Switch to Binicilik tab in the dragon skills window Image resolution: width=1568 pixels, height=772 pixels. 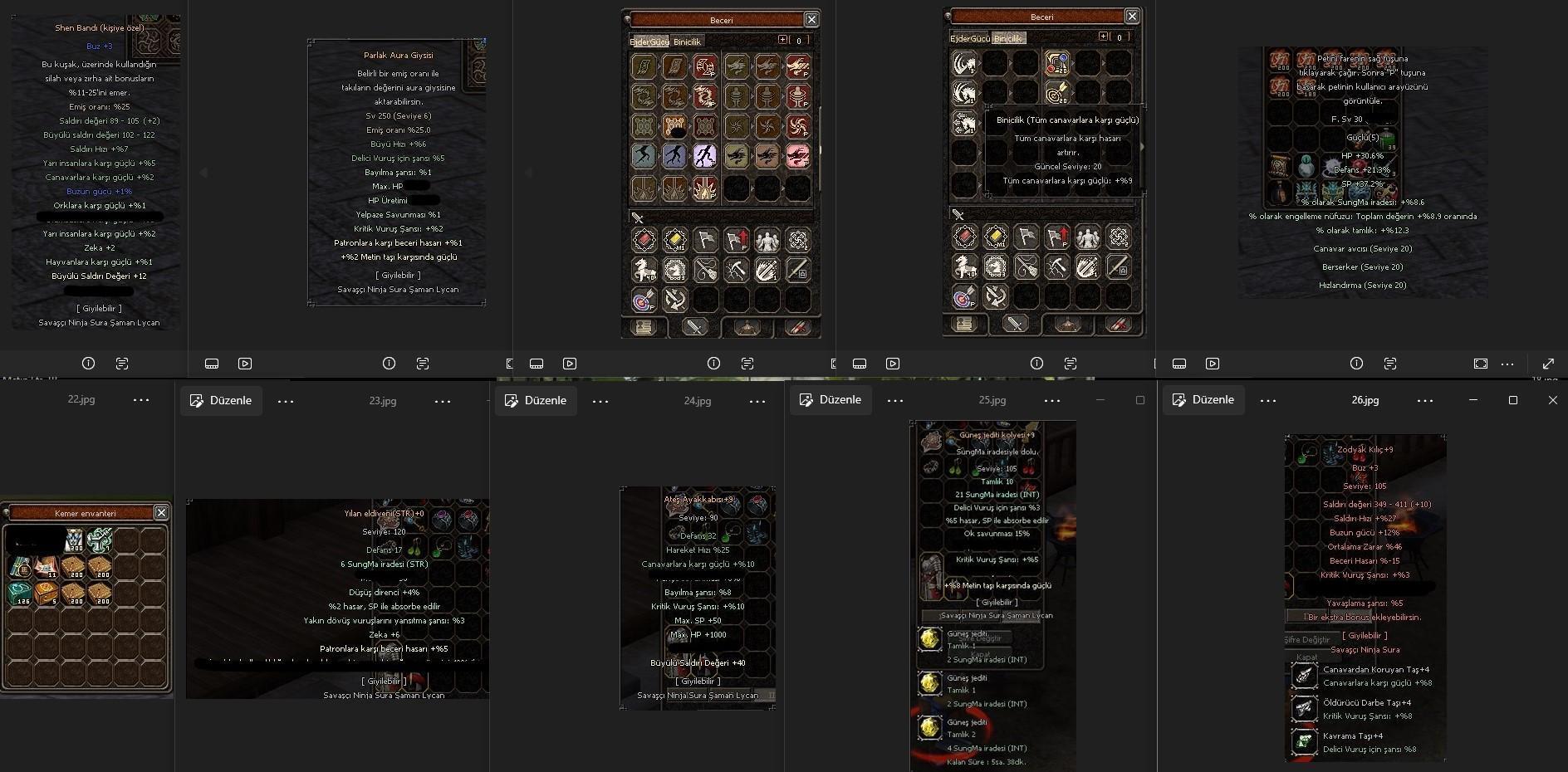point(687,42)
